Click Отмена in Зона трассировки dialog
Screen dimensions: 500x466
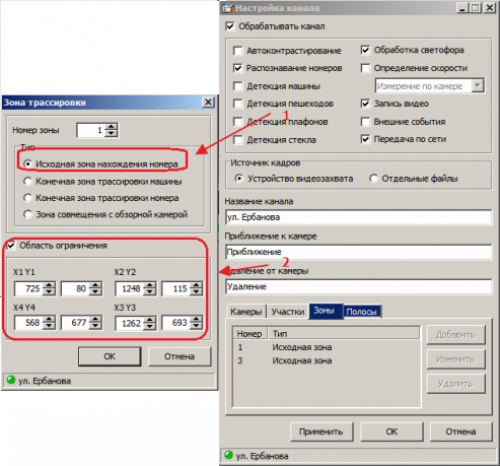coord(179,356)
